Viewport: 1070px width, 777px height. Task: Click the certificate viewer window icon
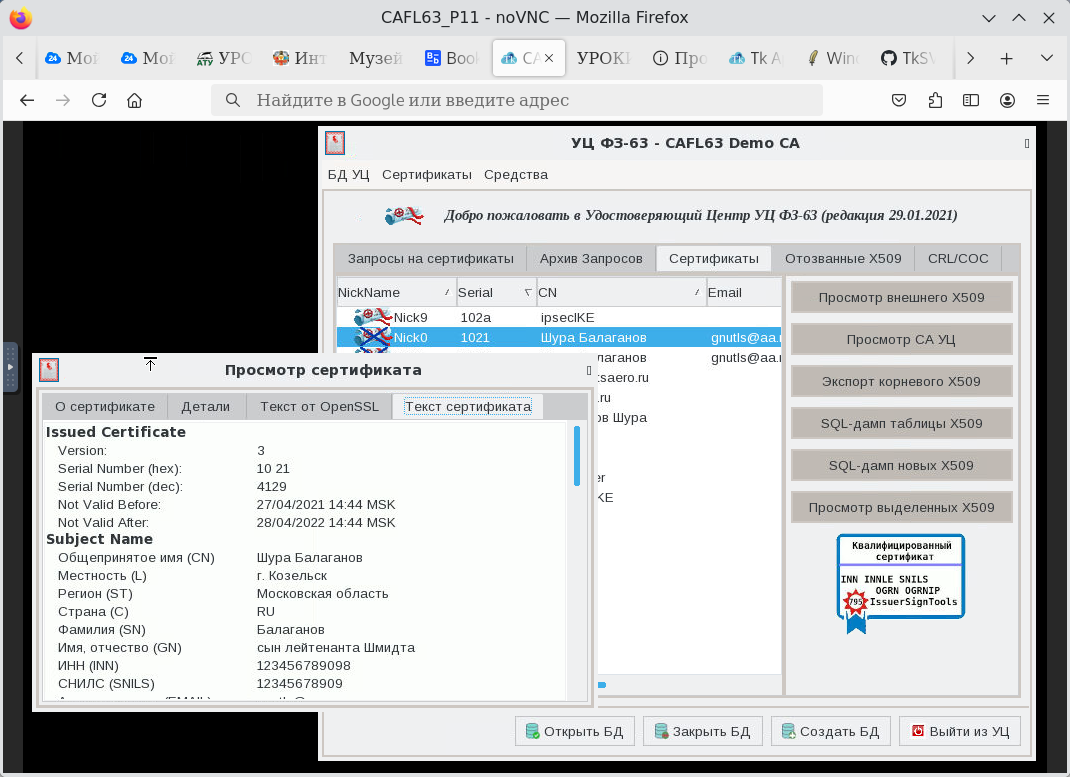[x=49, y=370]
